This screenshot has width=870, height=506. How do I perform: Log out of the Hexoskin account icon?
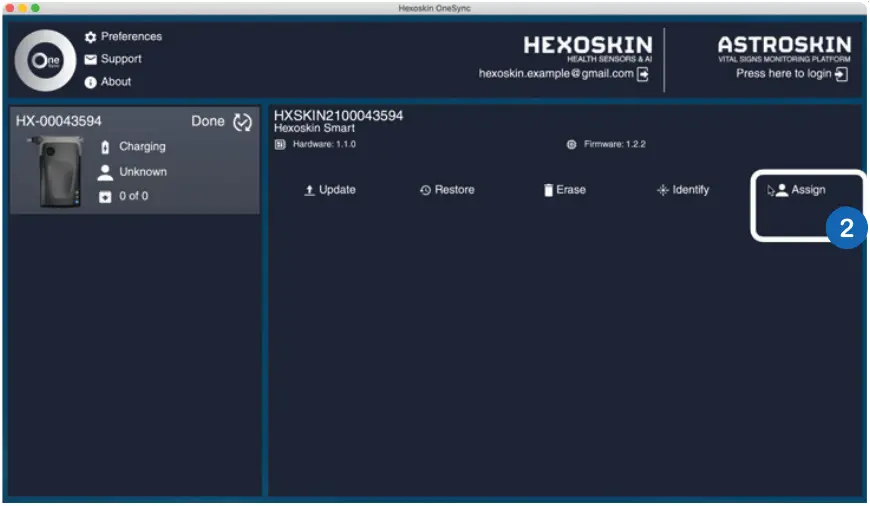(x=643, y=74)
